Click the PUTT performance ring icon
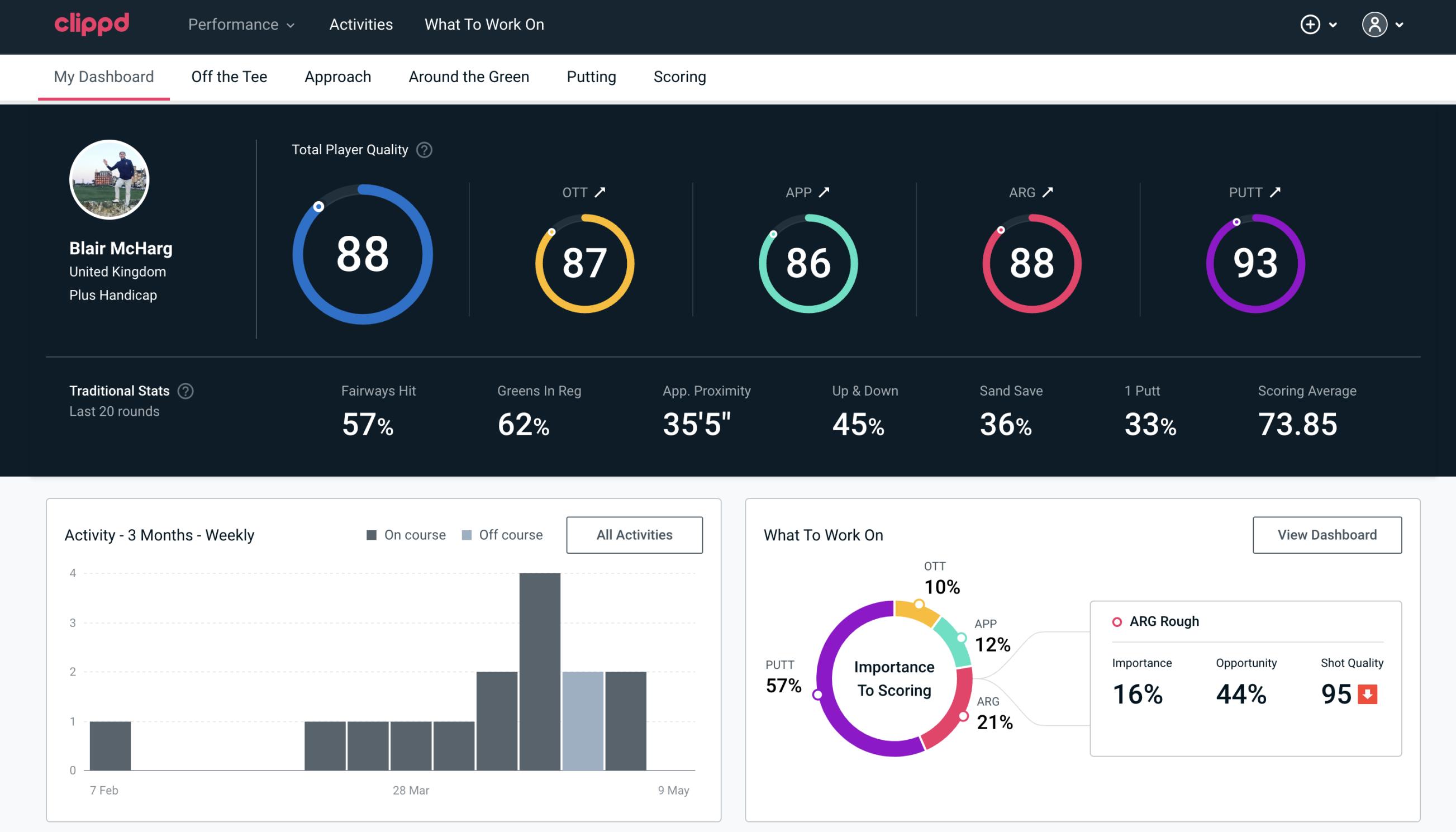Viewport: 1456px width, 832px height. point(1254,262)
